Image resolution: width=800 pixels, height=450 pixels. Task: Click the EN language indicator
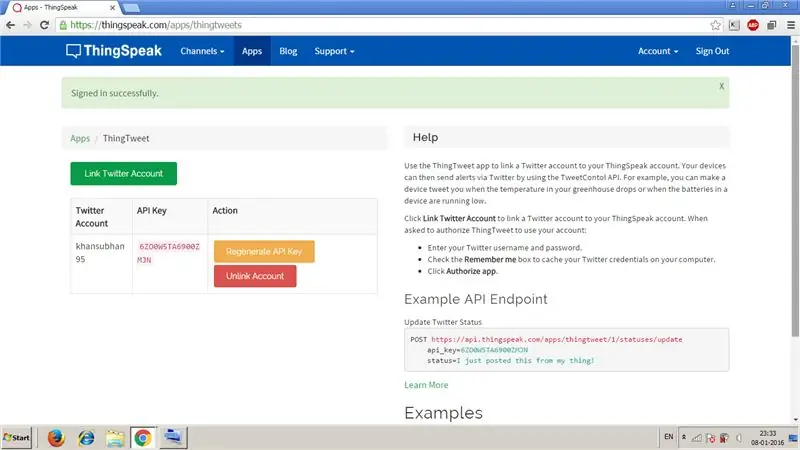tap(668, 437)
